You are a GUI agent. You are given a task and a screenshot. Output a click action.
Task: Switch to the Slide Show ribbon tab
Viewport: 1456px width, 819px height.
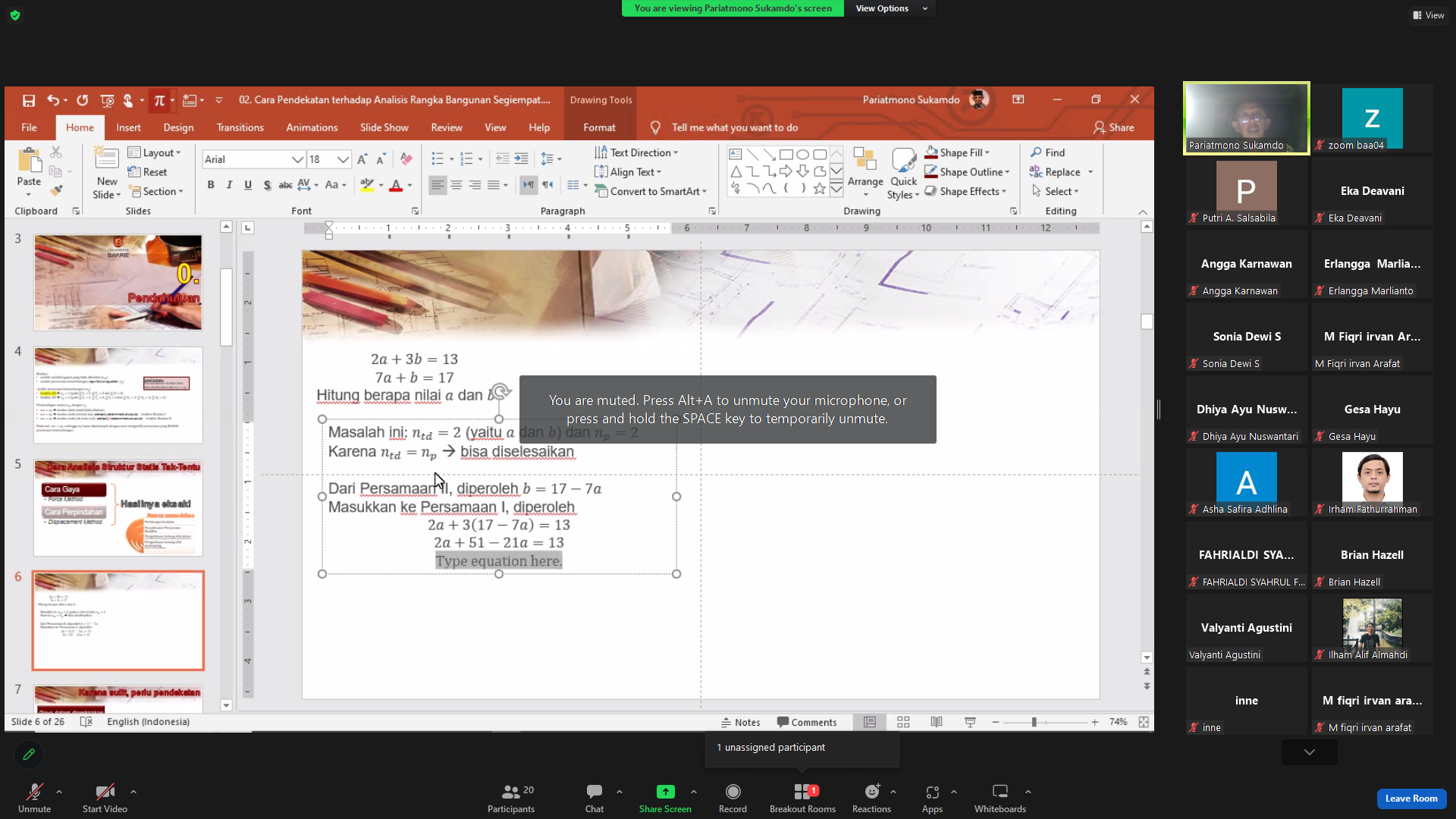pyautogui.click(x=384, y=127)
